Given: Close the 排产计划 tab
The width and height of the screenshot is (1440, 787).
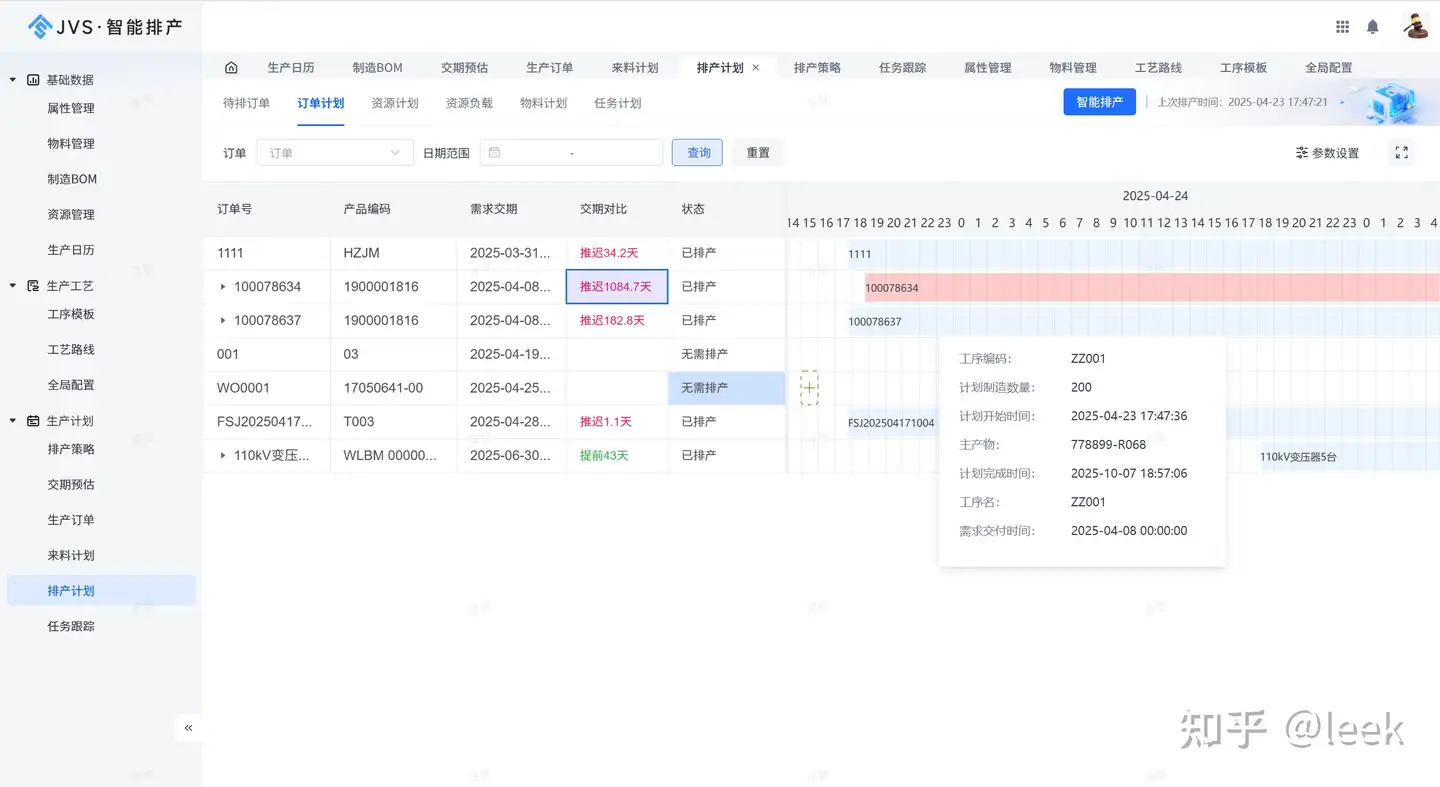Looking at the screenshot, I should tap(756, 68).
